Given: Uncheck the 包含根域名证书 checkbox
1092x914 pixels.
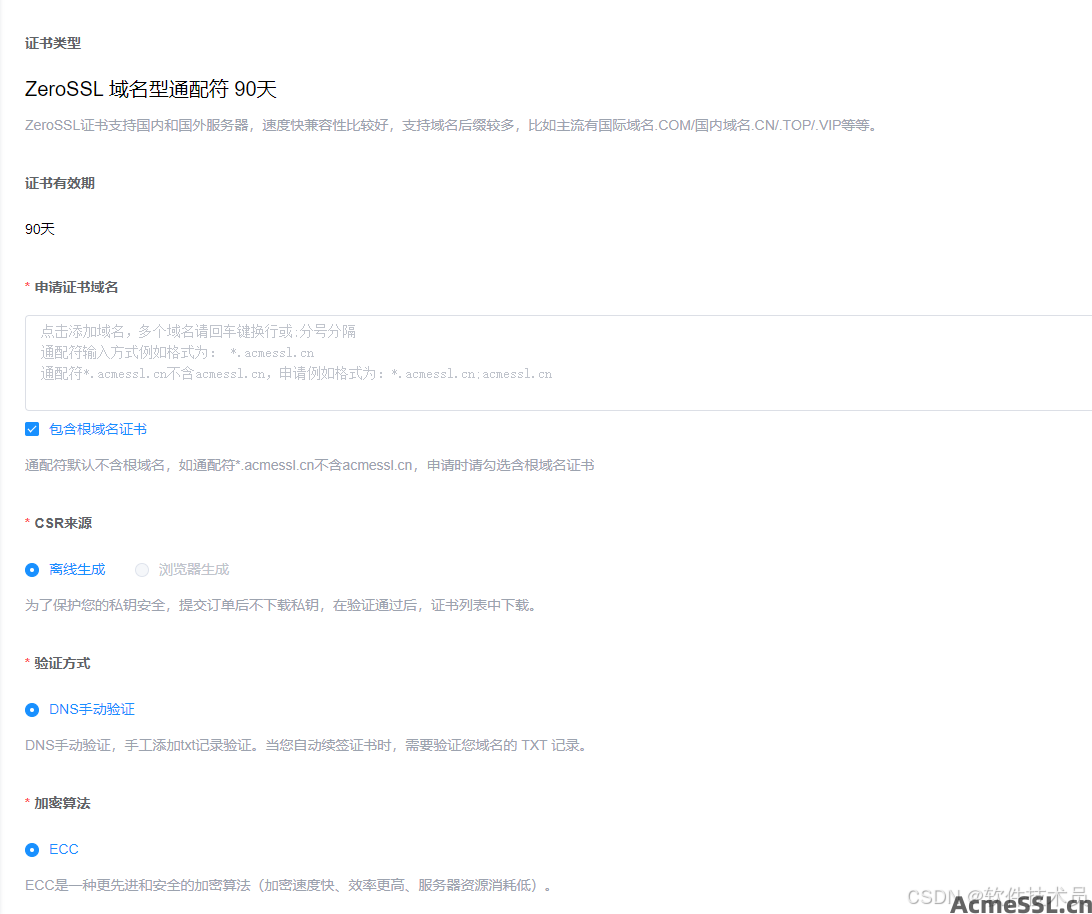Looking at the screenshot, I should (32, 429).
